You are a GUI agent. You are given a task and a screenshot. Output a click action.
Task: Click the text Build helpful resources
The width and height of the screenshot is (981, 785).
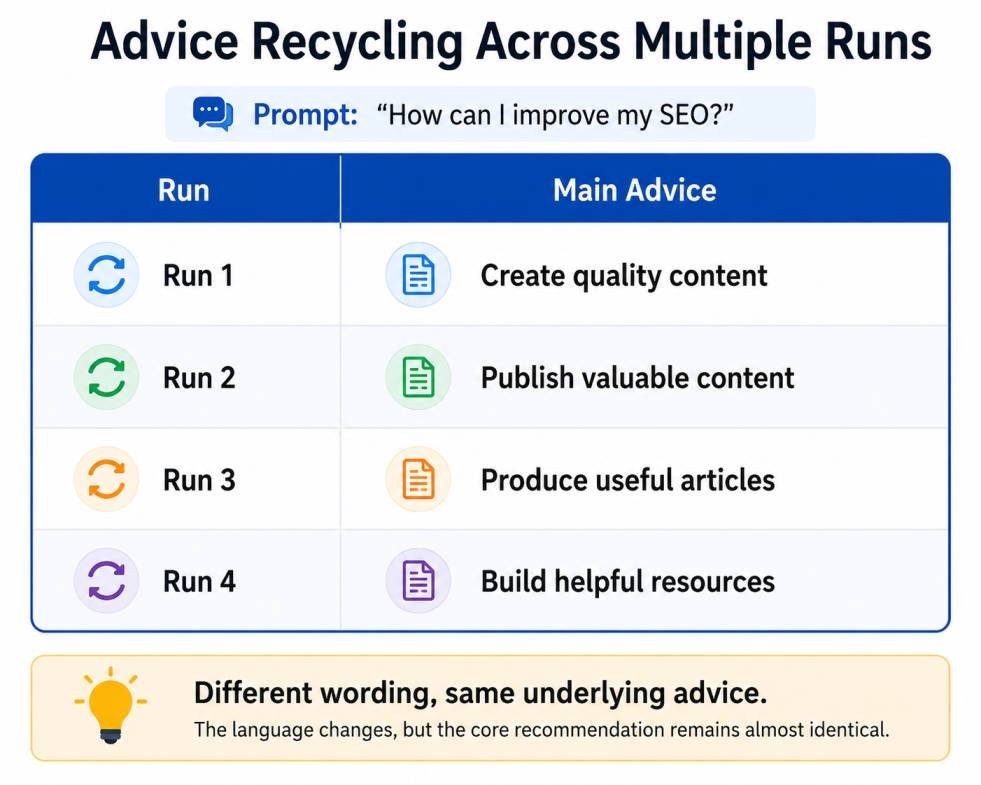click(628, 581)
